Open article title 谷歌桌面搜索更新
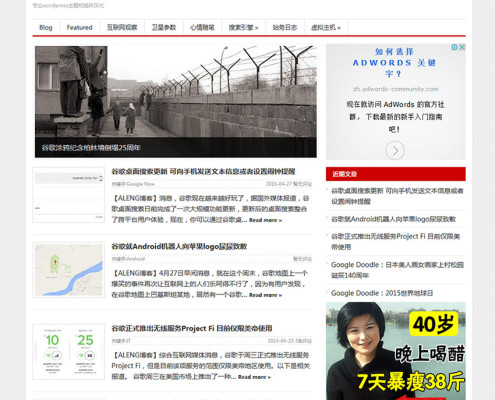 203,171
